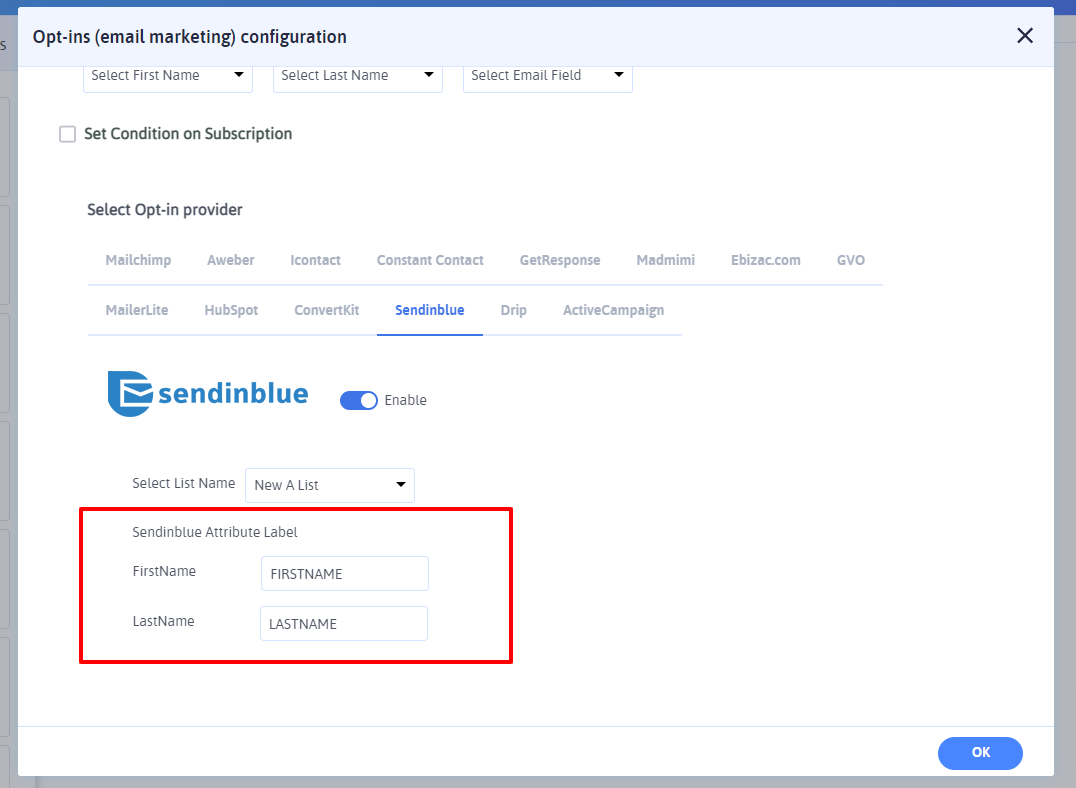This screenshot has height=788, width=1076.
Task: Open the ConvertKit tab
Action: 326,310
